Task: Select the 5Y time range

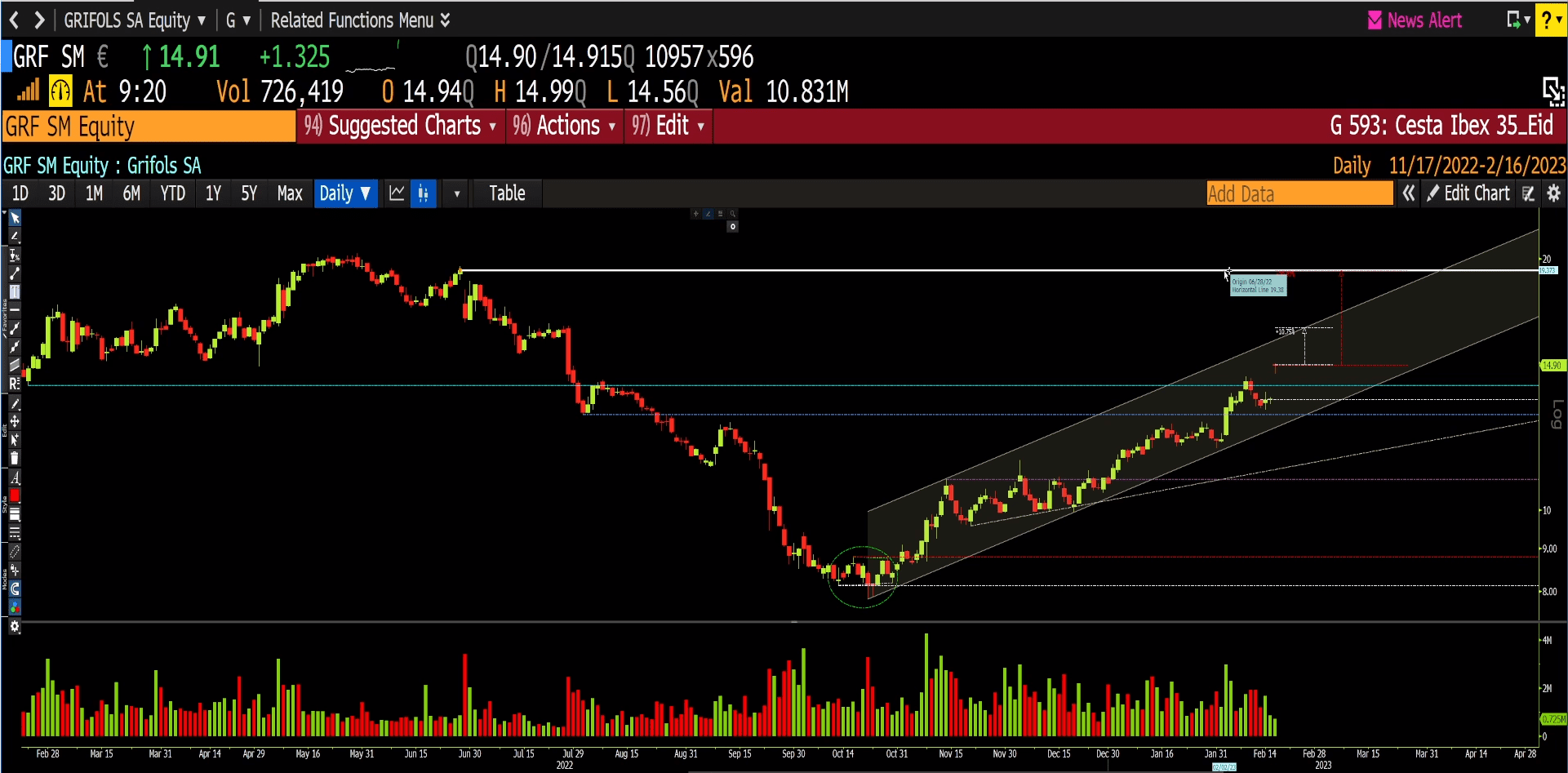Action: pyautogui.click(x=249, y=193)
